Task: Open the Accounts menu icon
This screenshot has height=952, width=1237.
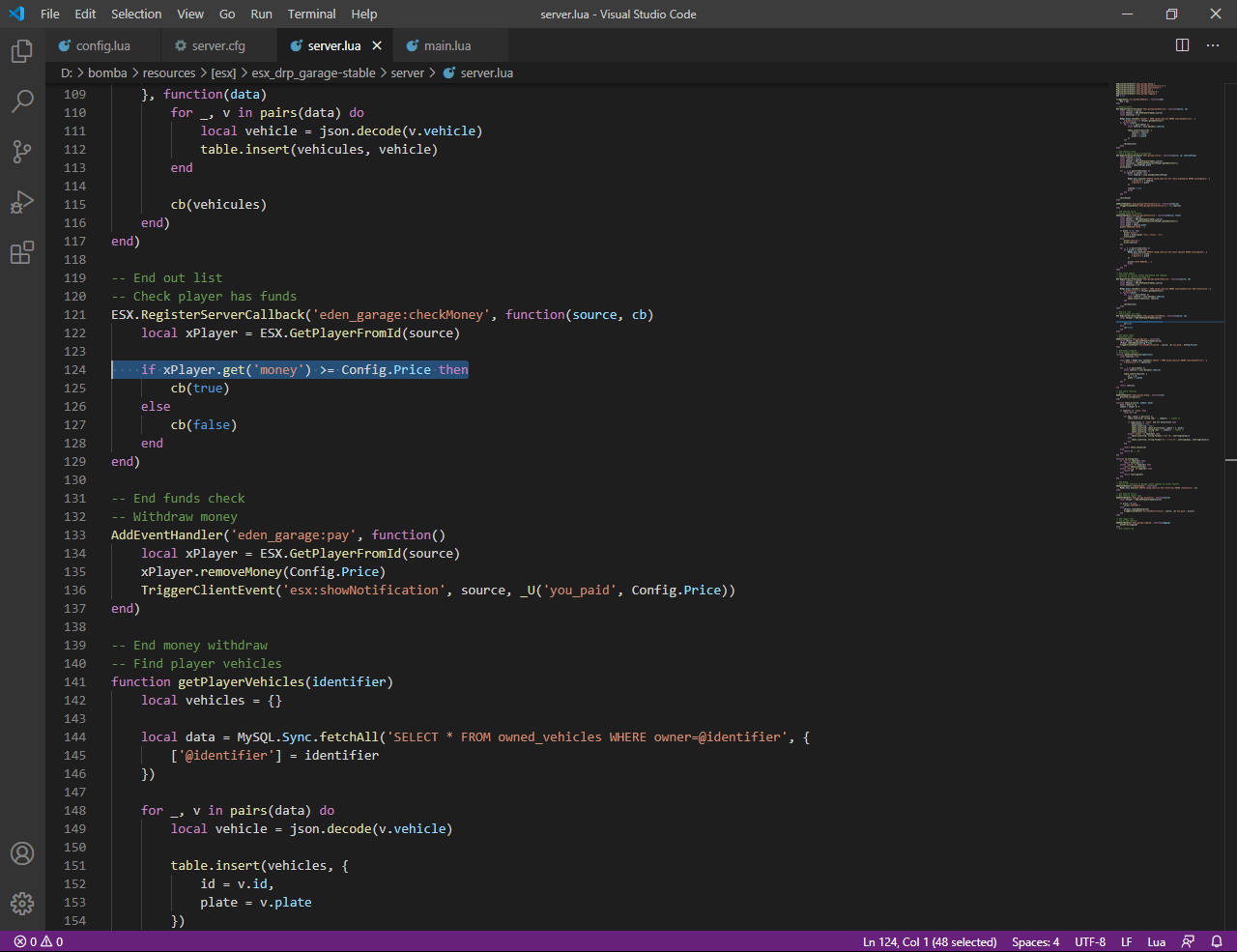Action: [x=22, y=853]
